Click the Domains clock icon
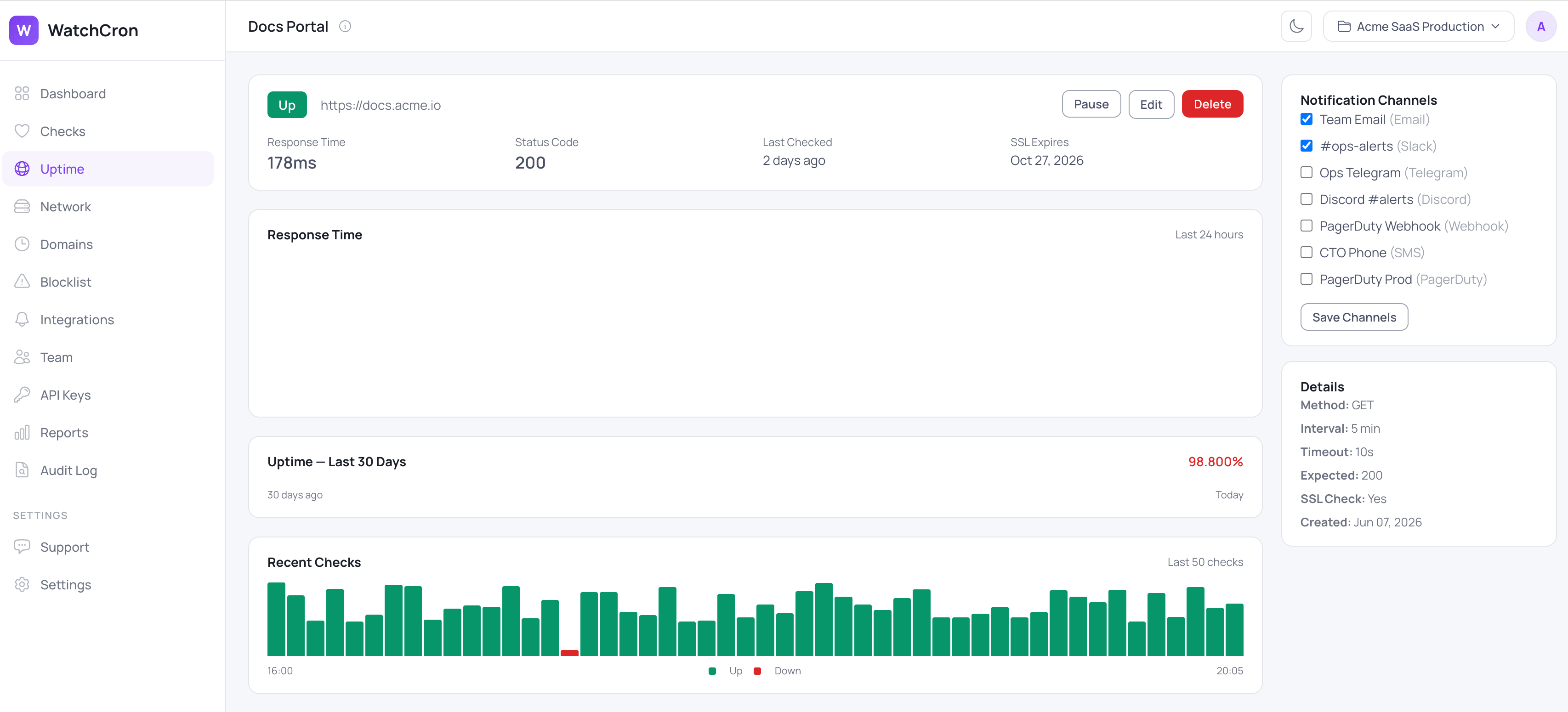This screenshot has height=712, width=1568. coord(22,244)
